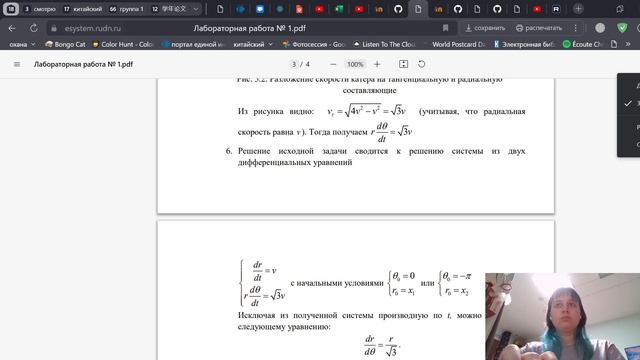The image size is (640, 360).
Task: Bookmark this page using ribbon icon
Action: point(445,28)
